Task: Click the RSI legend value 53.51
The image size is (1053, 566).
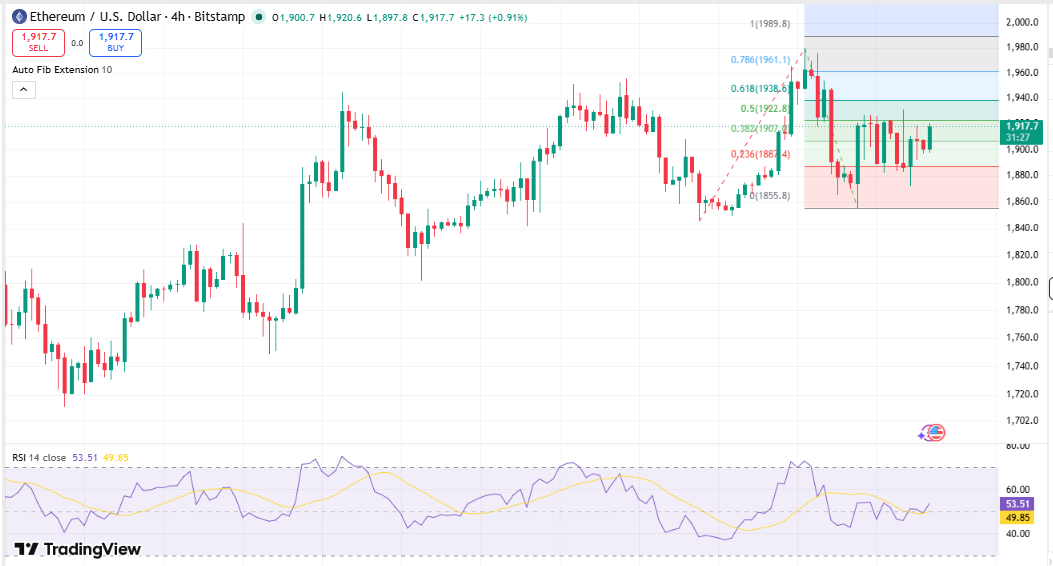Action: click(x=85, y=458)
